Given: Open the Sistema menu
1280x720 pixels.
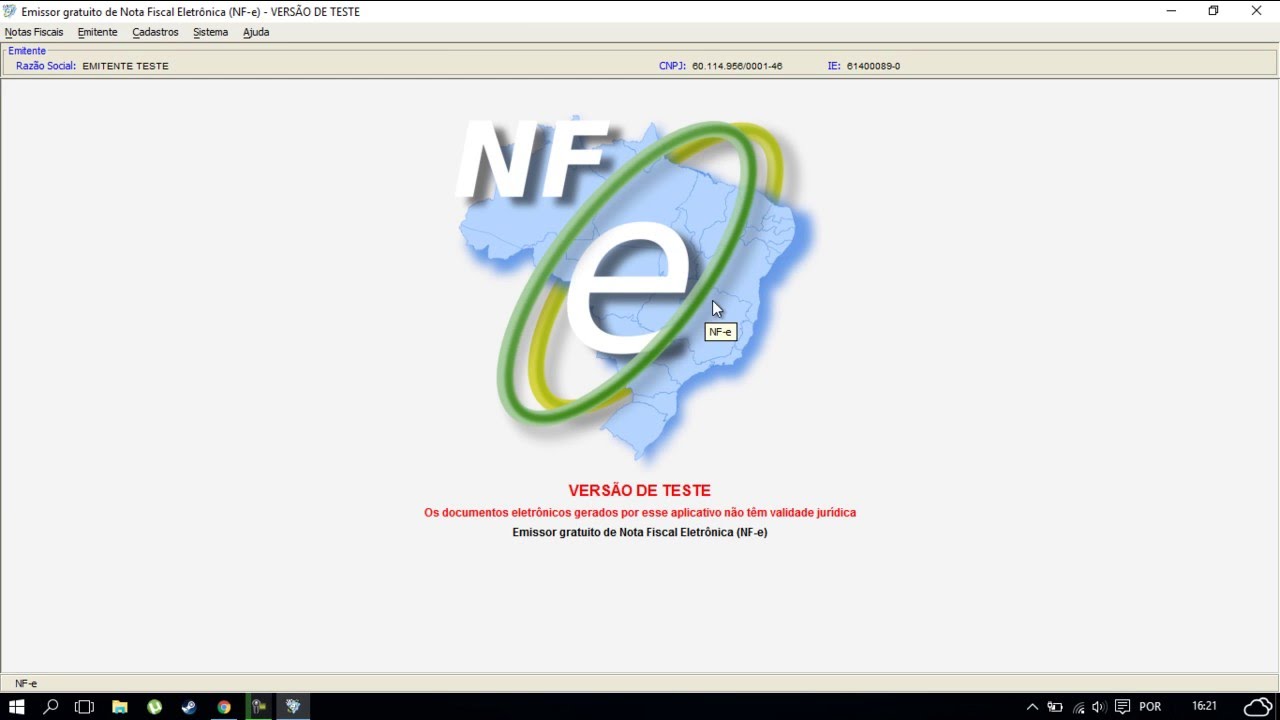Looking at the screenshot, I should (x=210, y=32).
